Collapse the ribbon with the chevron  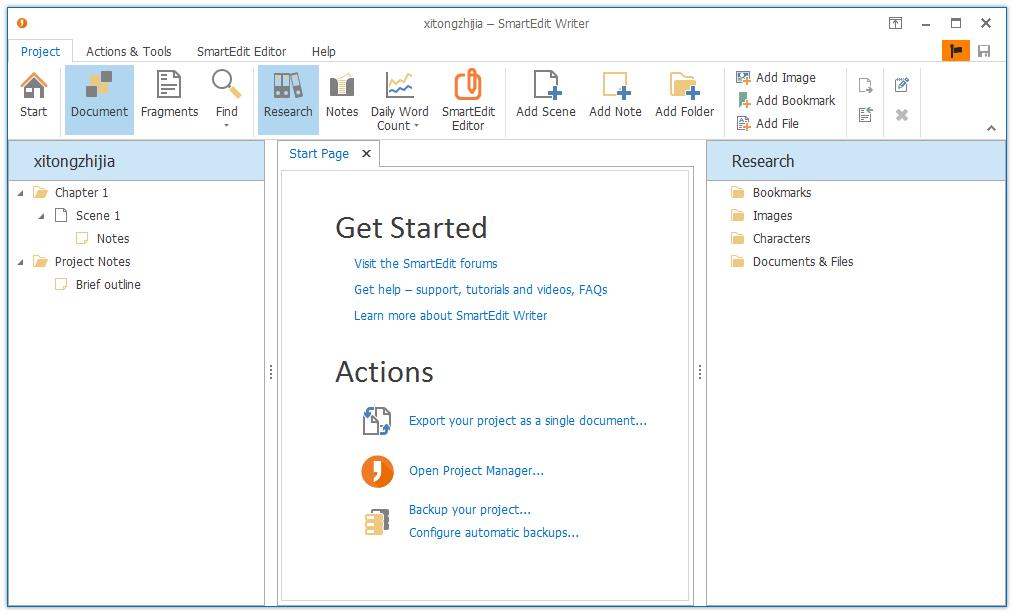[x=991, y=128]
